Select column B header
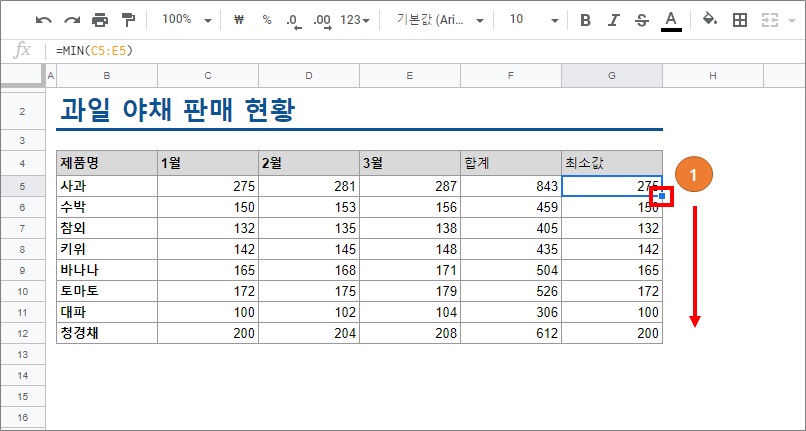Image resolution: width=806 pixels, height=431 pixels. pyautogui.click(x=107, y=76)
